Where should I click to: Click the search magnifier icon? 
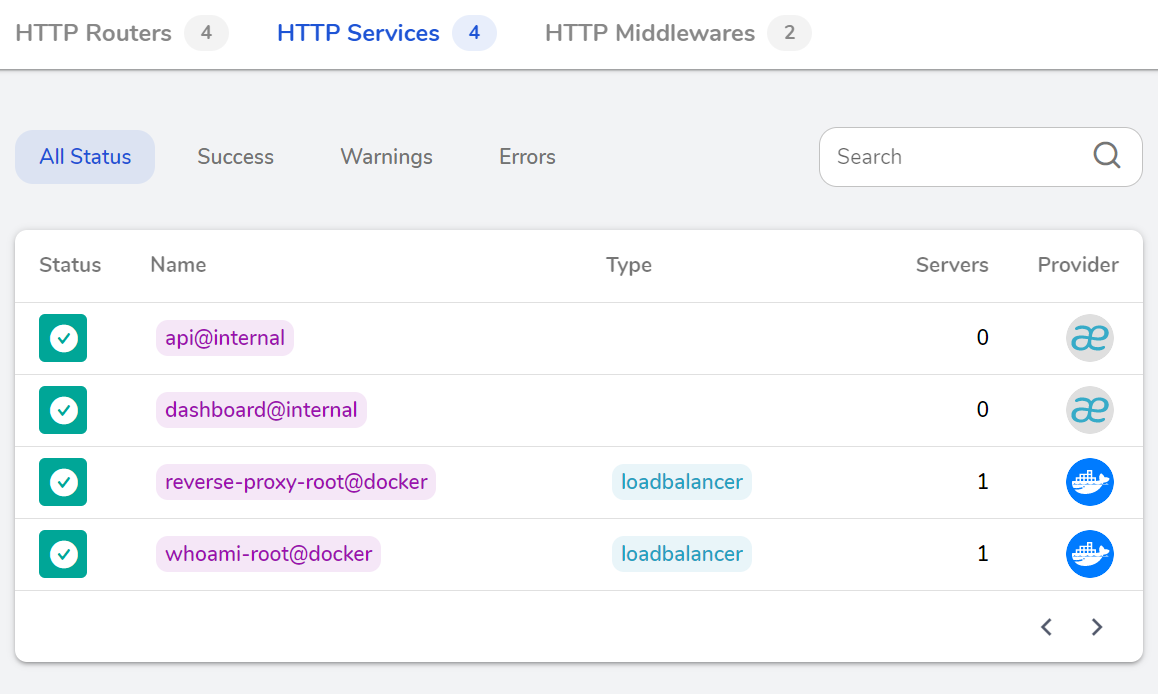pyautogui.click(x=1106, y=156)
